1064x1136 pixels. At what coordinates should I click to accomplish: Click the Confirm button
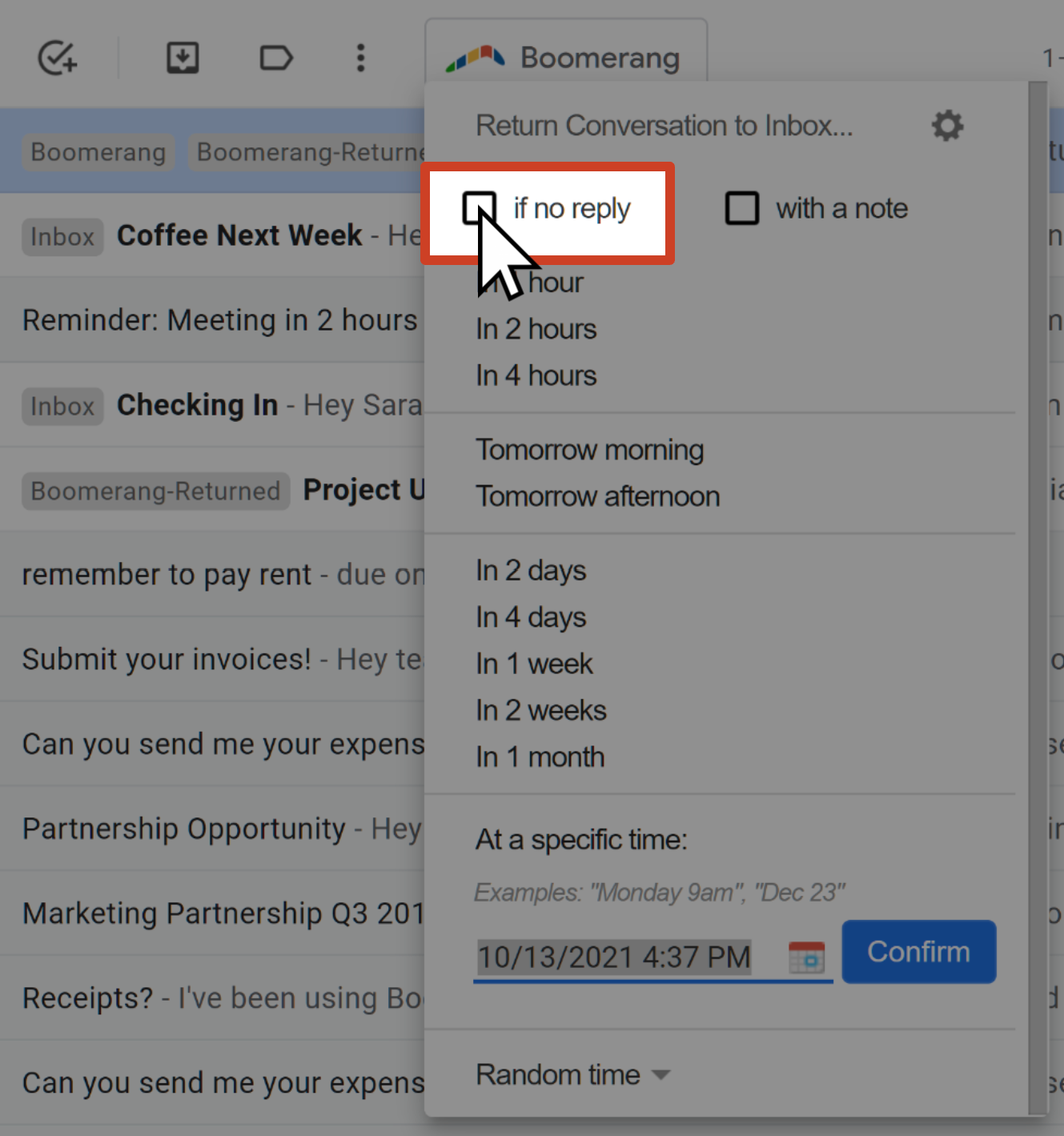coord(918,952)
